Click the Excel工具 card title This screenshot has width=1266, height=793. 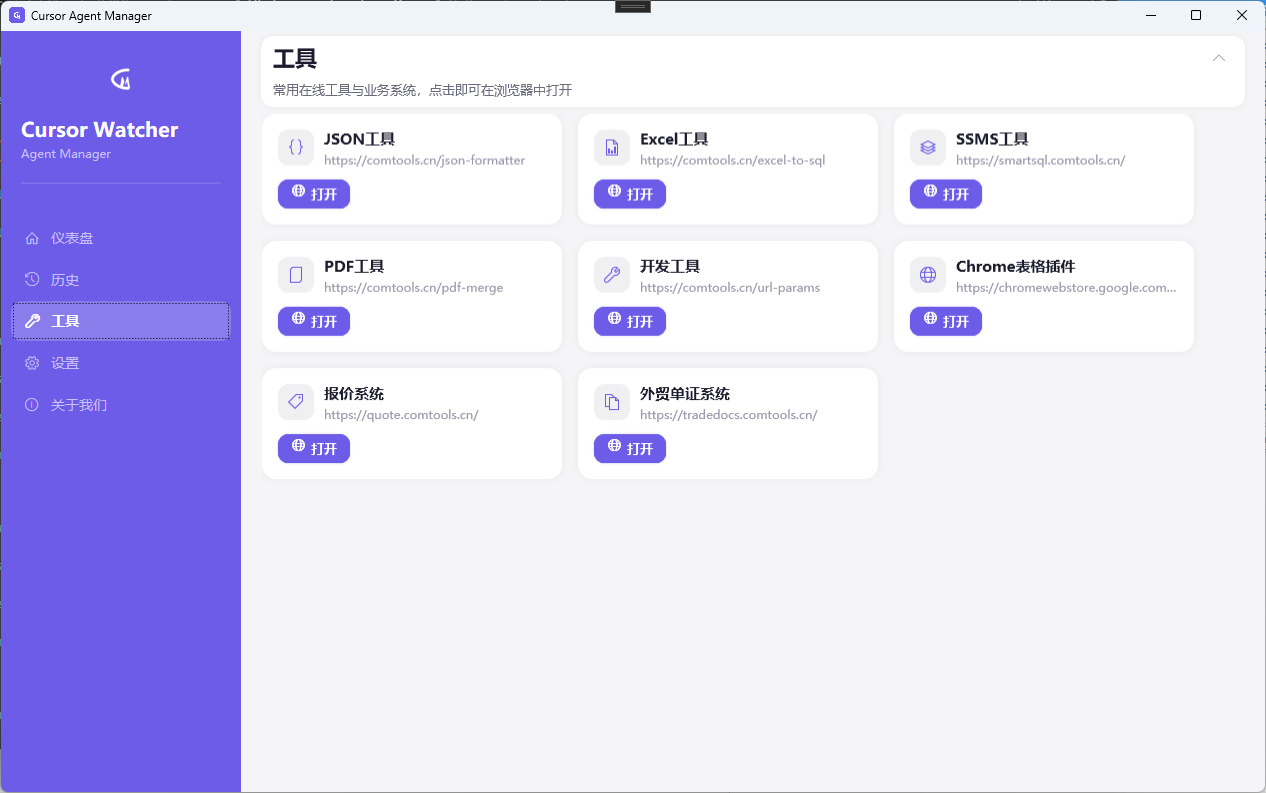(674, 139)
